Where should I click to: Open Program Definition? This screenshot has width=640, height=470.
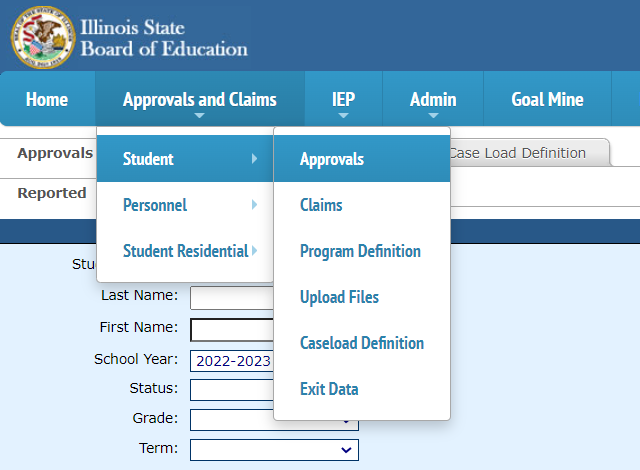(360, 251)
